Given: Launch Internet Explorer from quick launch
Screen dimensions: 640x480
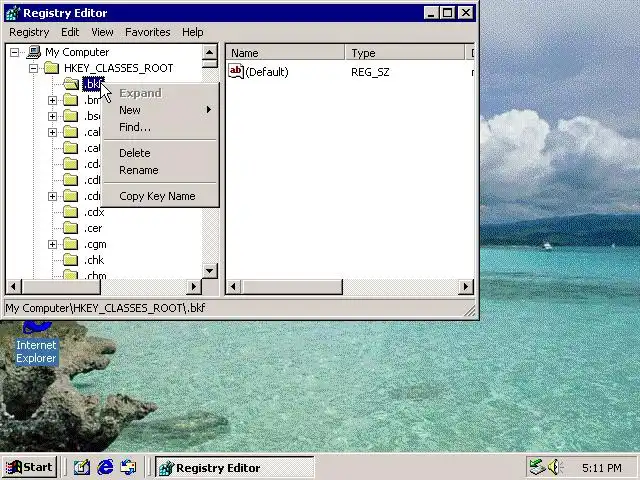Looking at the screenshot, I should pyautogui.click(x=105, y=467).
